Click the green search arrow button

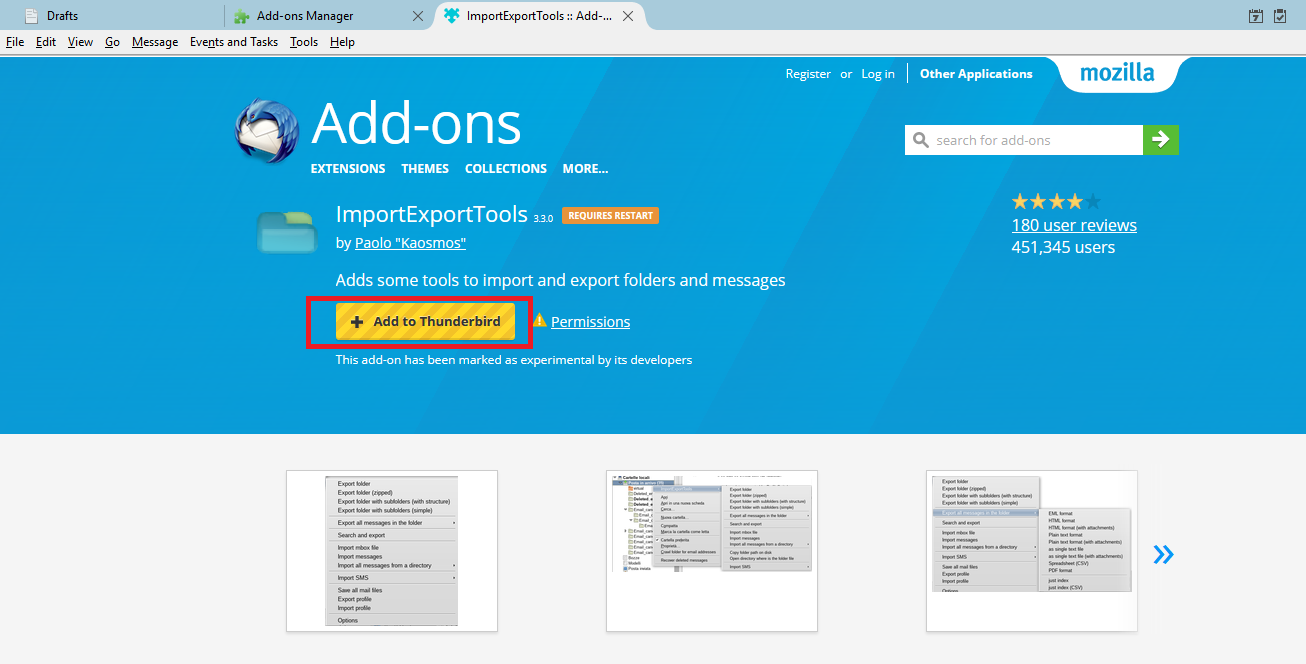[x=1161, y=140]
